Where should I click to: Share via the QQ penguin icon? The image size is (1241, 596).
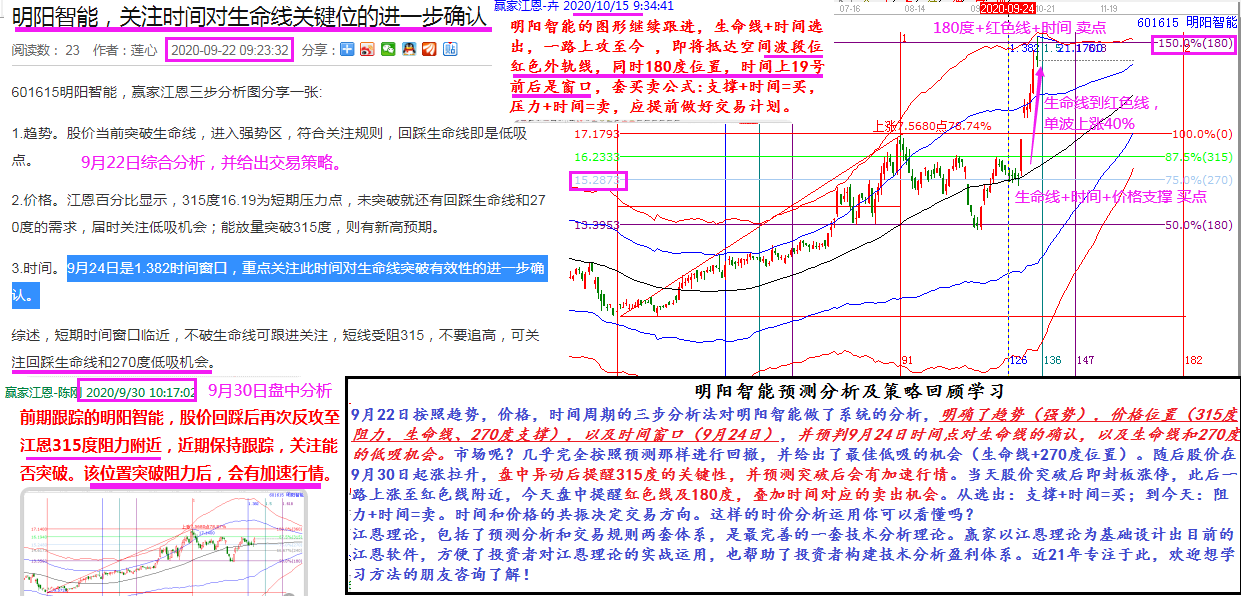click(408, 49)
